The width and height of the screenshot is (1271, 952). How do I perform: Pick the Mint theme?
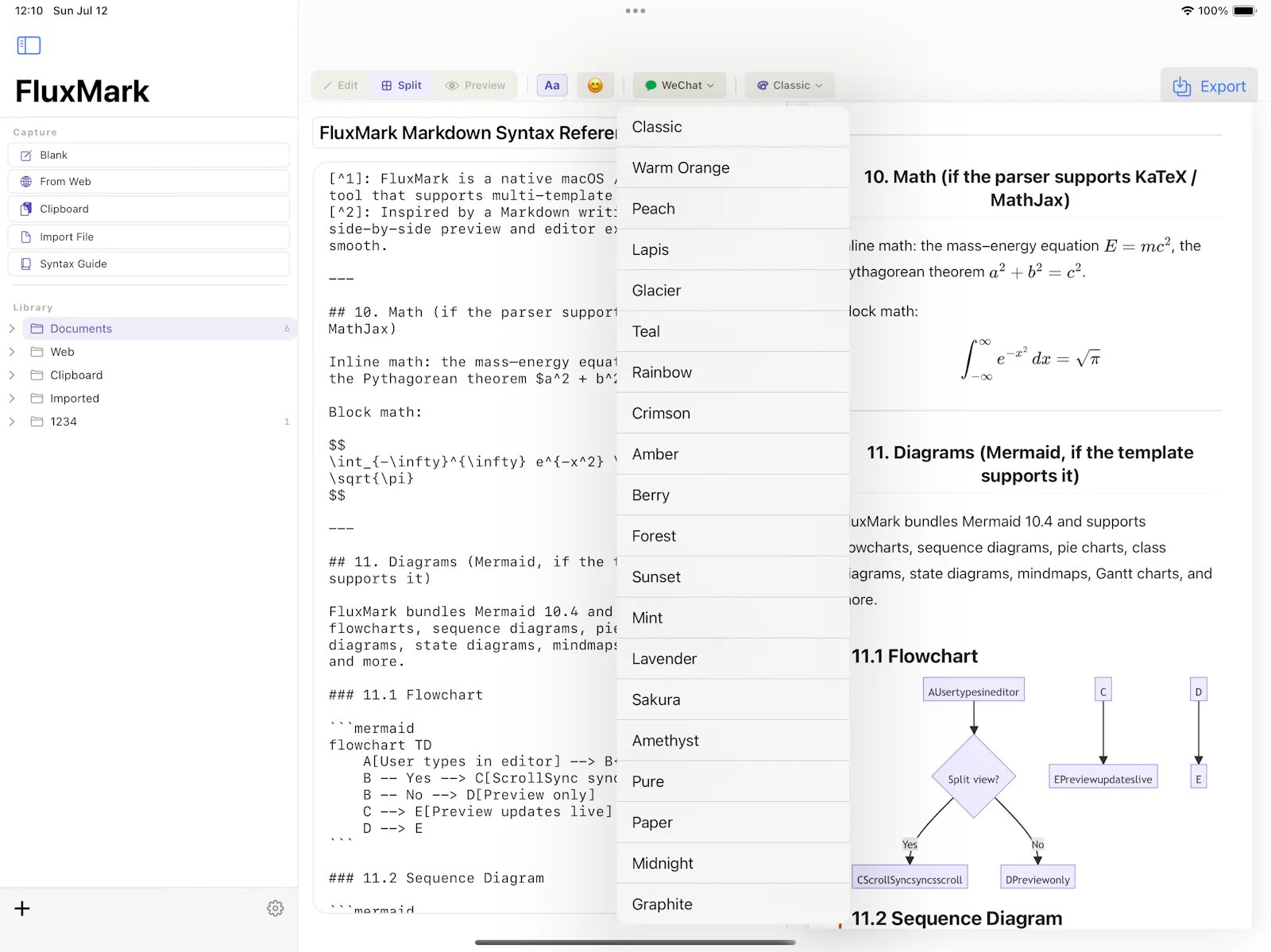(x=733, y=618)
